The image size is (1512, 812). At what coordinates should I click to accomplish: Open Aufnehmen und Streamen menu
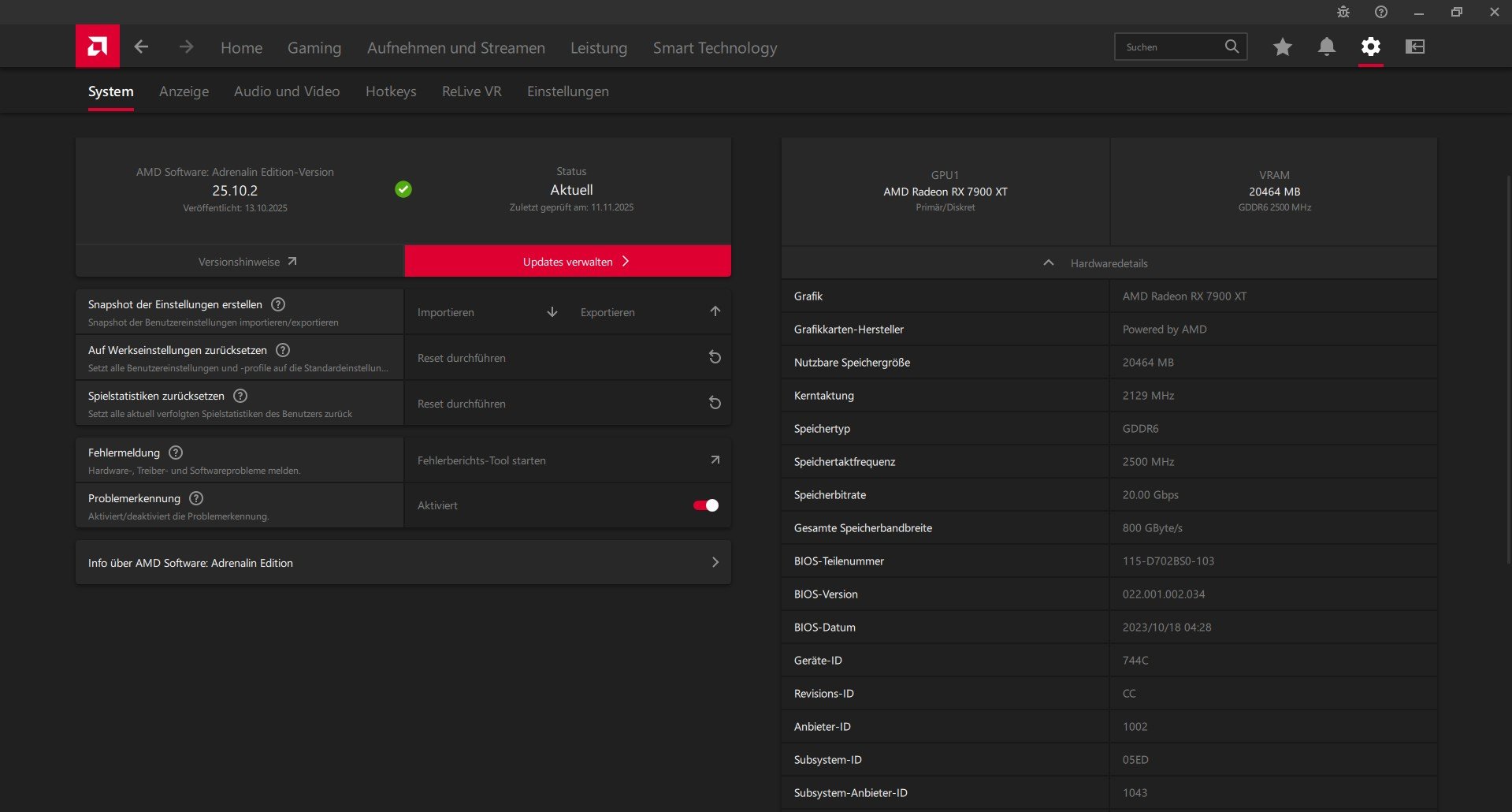pyautogui.click(x=456, y=48)
